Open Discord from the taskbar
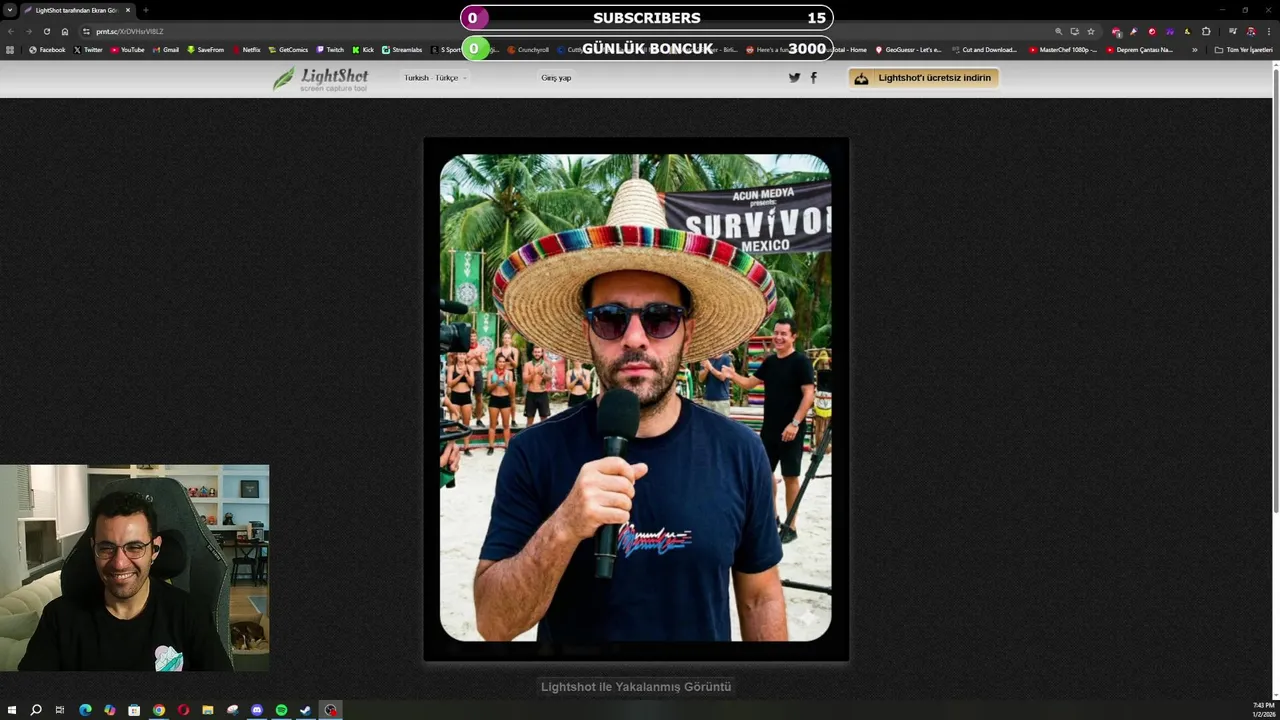The width and height of the screenshot is (1280, 720). pos(257,710)
